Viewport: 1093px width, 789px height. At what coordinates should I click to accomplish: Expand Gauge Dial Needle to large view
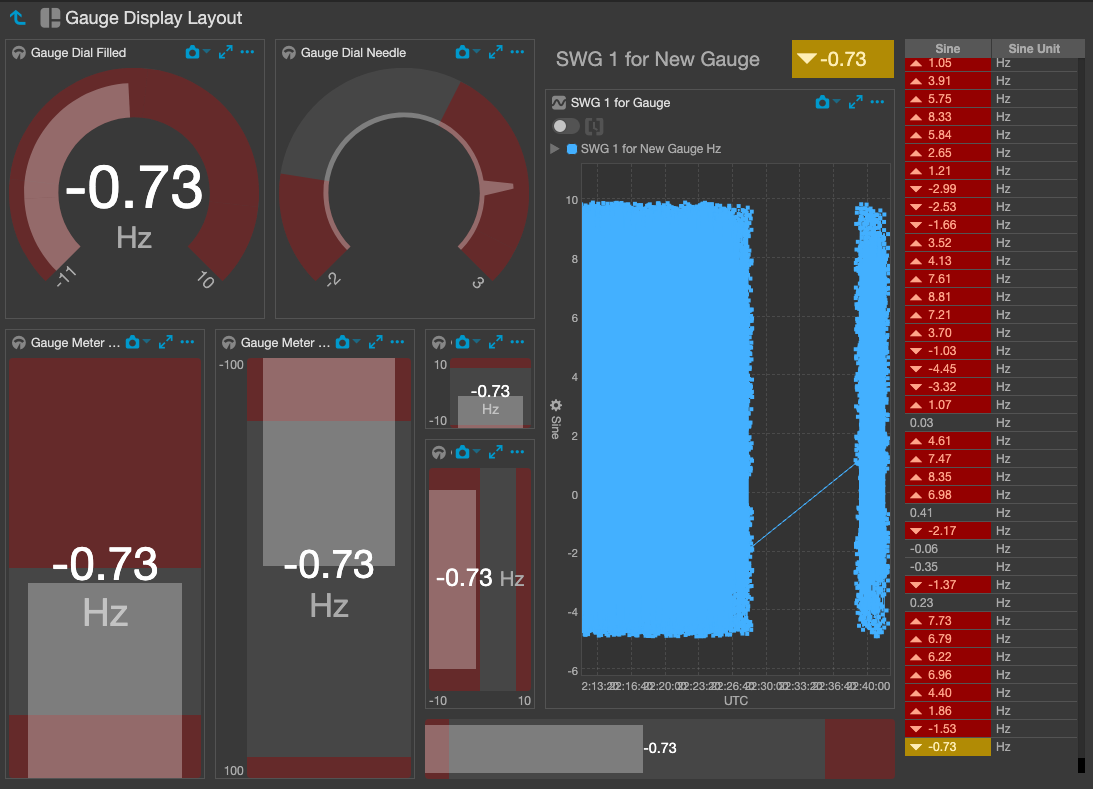coord(496,52)
